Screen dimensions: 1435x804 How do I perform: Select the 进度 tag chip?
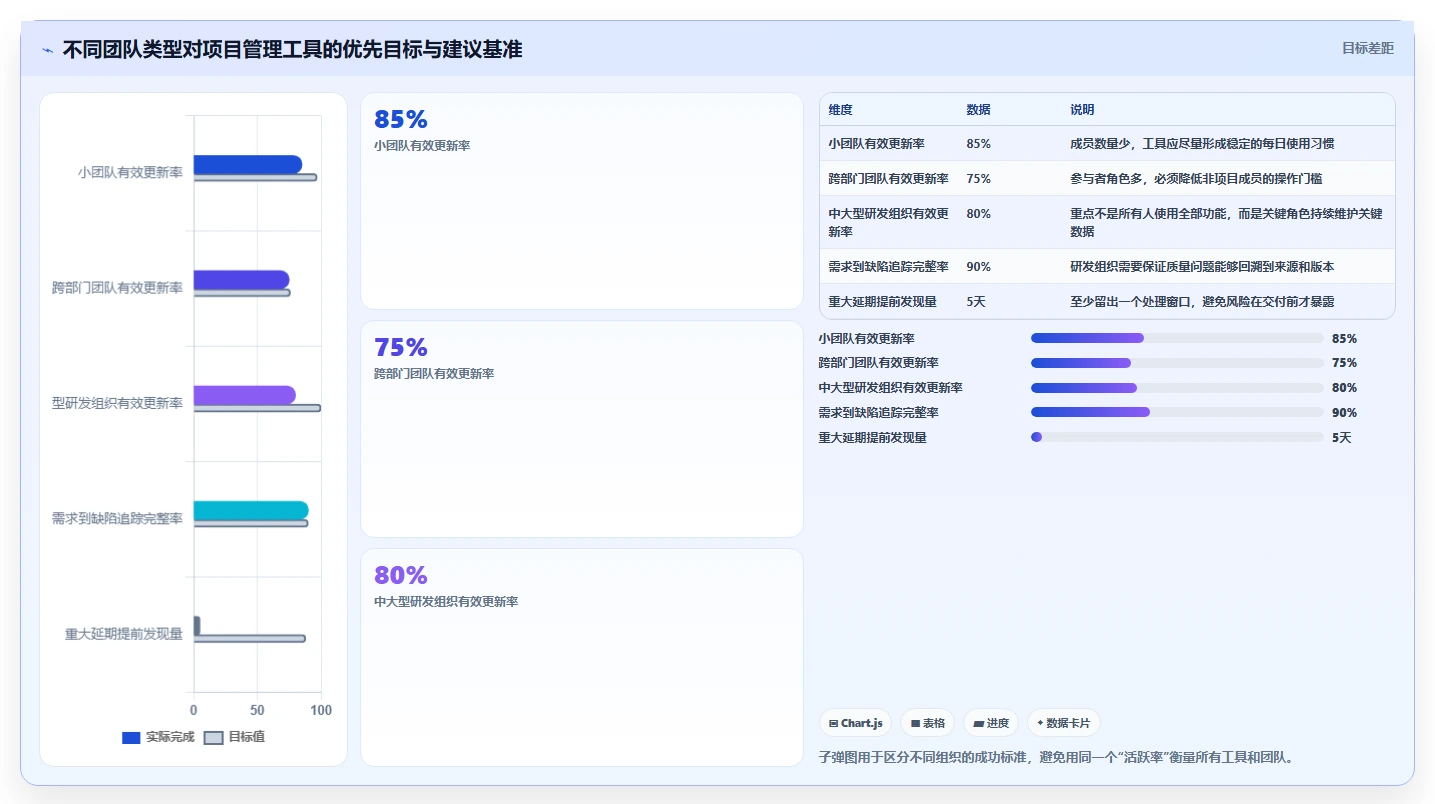(991, 723)
